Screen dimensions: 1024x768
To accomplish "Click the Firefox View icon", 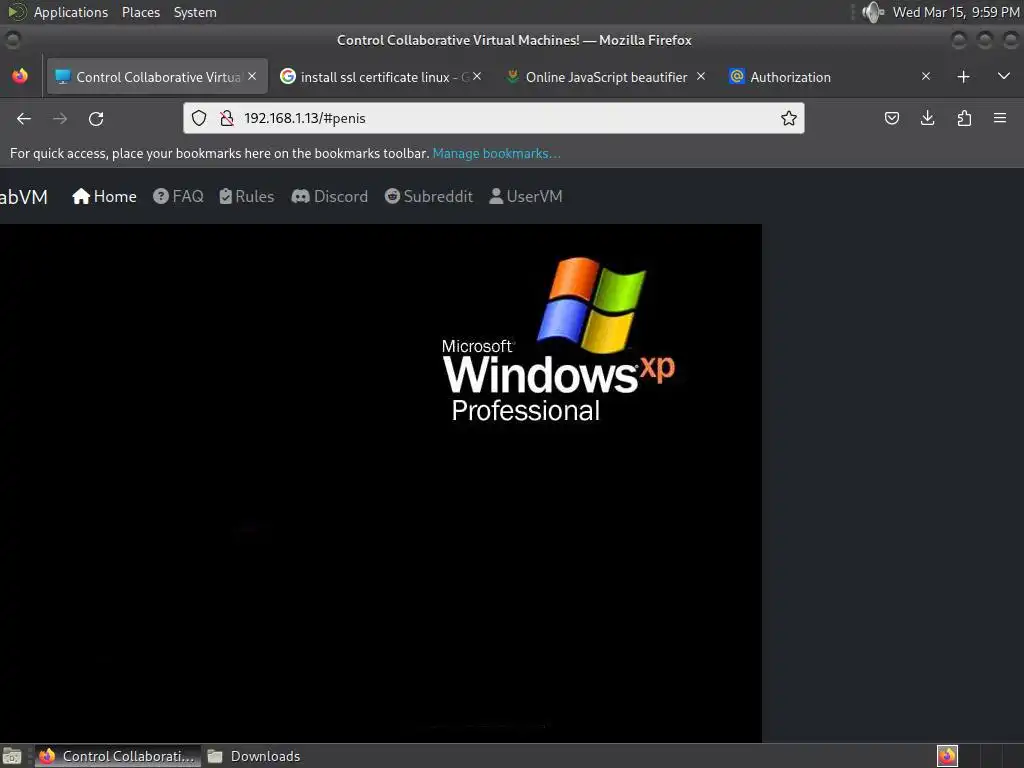I will [x=20, y=76].
